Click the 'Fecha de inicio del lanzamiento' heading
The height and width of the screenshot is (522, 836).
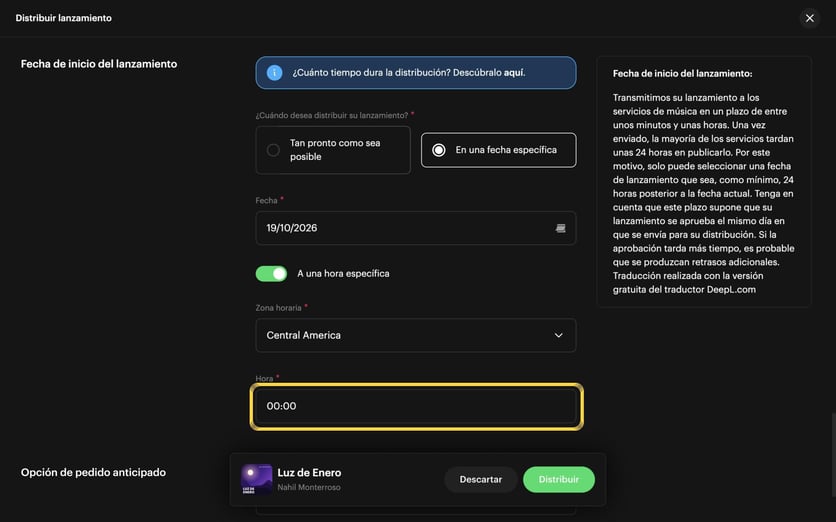click(99, 64)
